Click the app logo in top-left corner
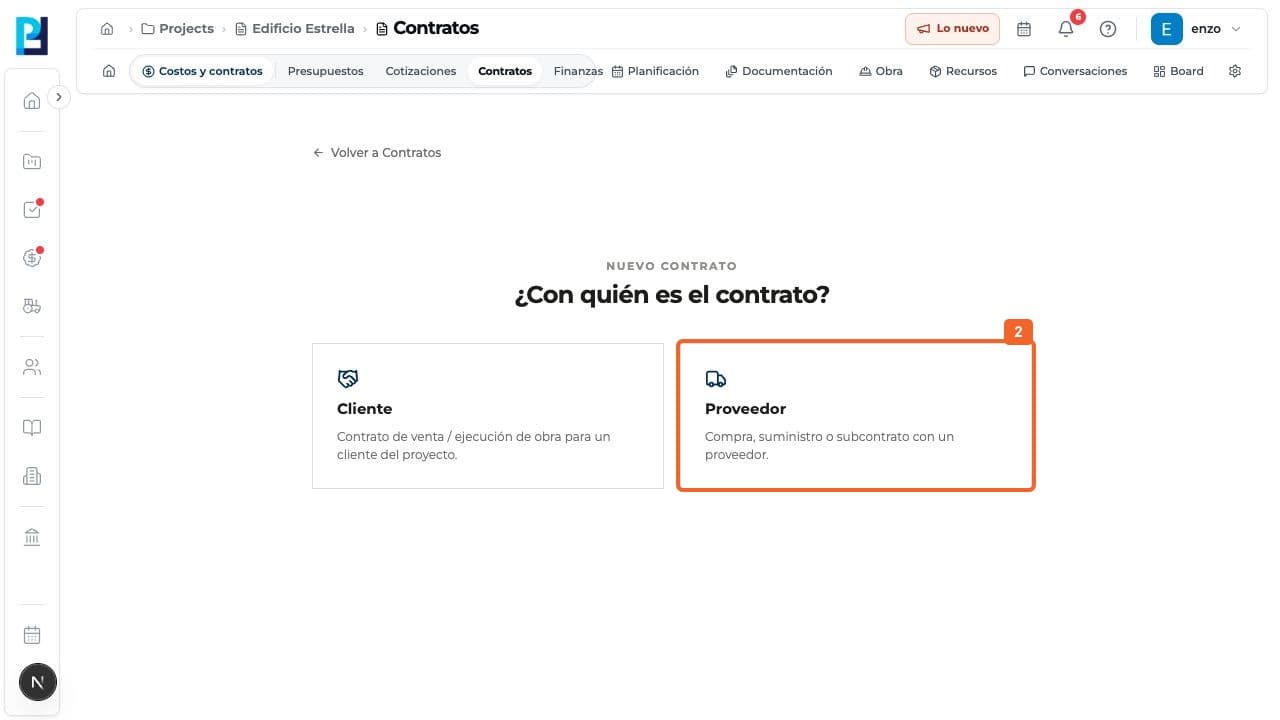 pyautogui.click(x=32, y=35)
